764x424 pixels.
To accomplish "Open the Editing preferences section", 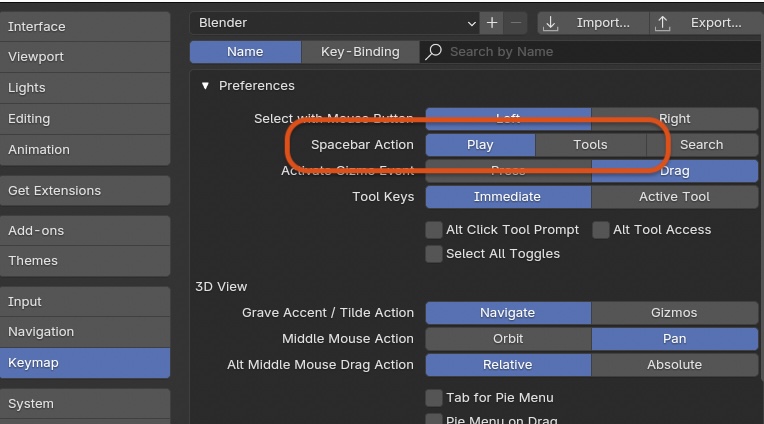I will (x=85, y=119).
